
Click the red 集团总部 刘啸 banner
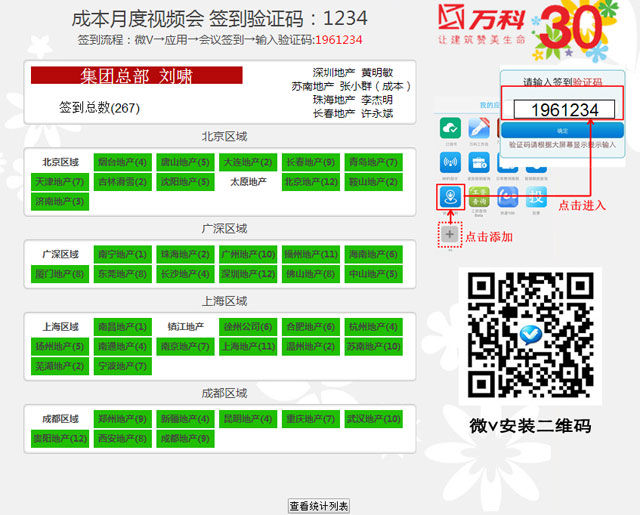[x=136, y=76]
